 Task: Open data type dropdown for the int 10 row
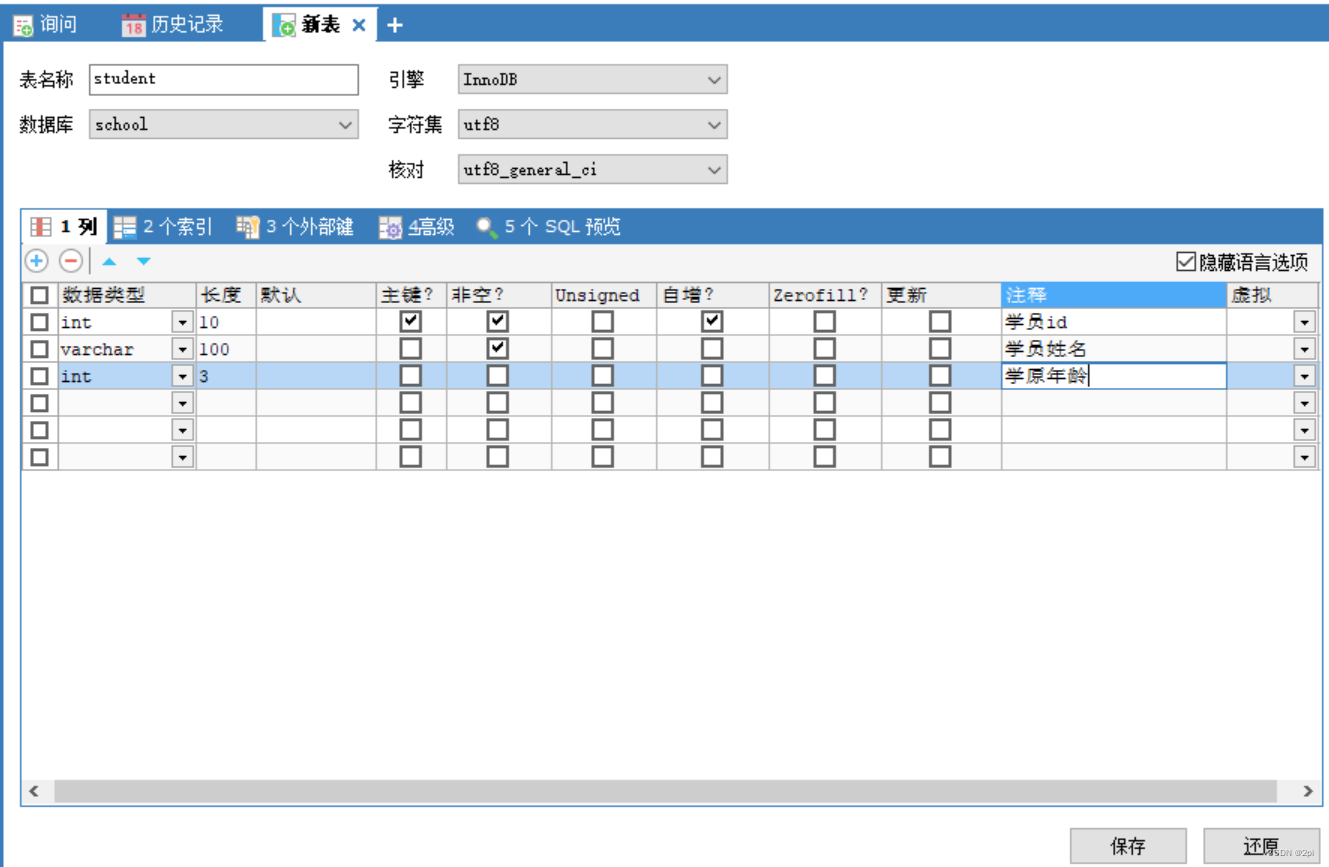click(x=182, y=322)
